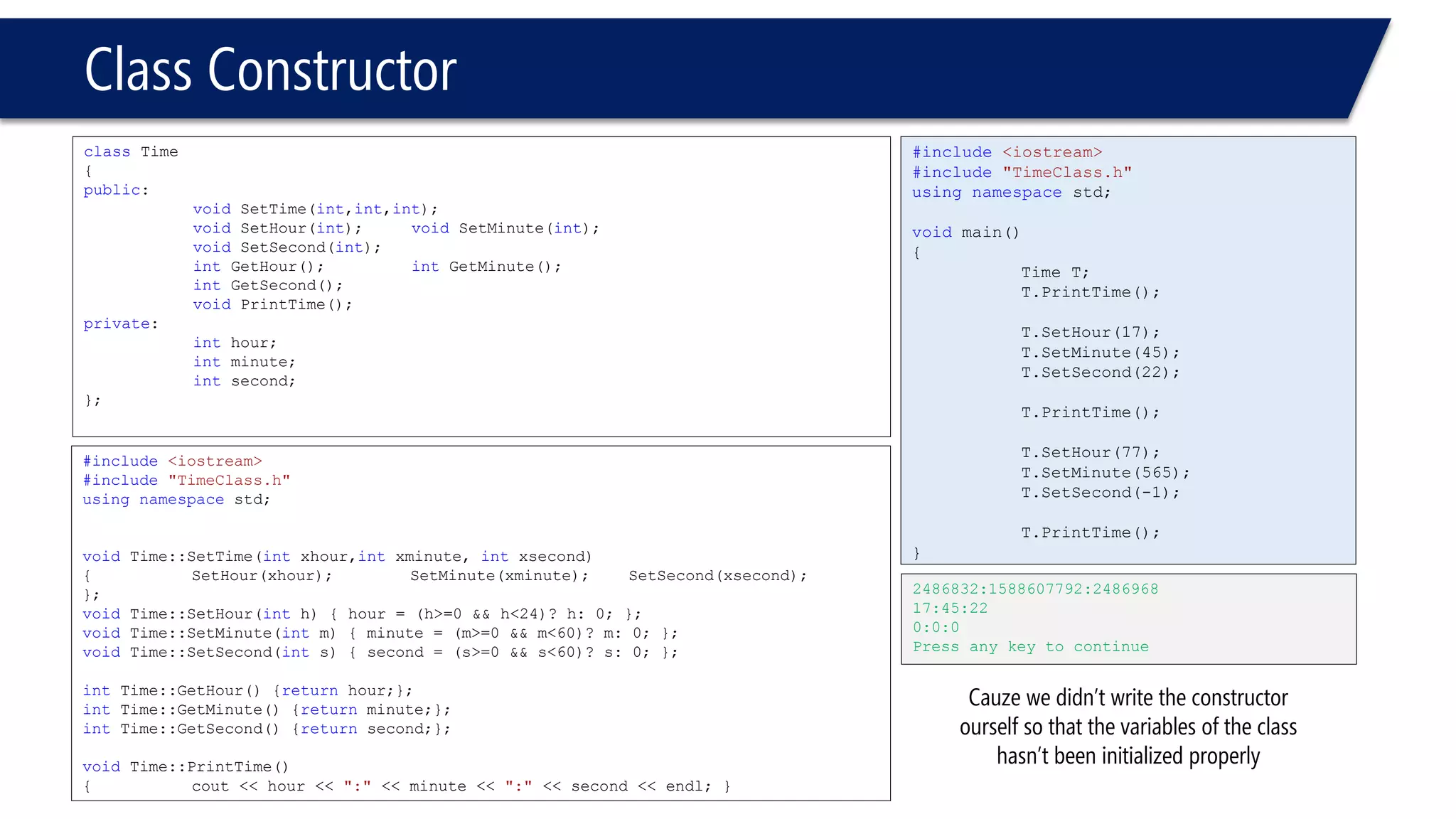This screenshot has height=819, width=1456.
Task: Click '#include "TimeClass.h"' in implementation box
Action: [186, 481]
